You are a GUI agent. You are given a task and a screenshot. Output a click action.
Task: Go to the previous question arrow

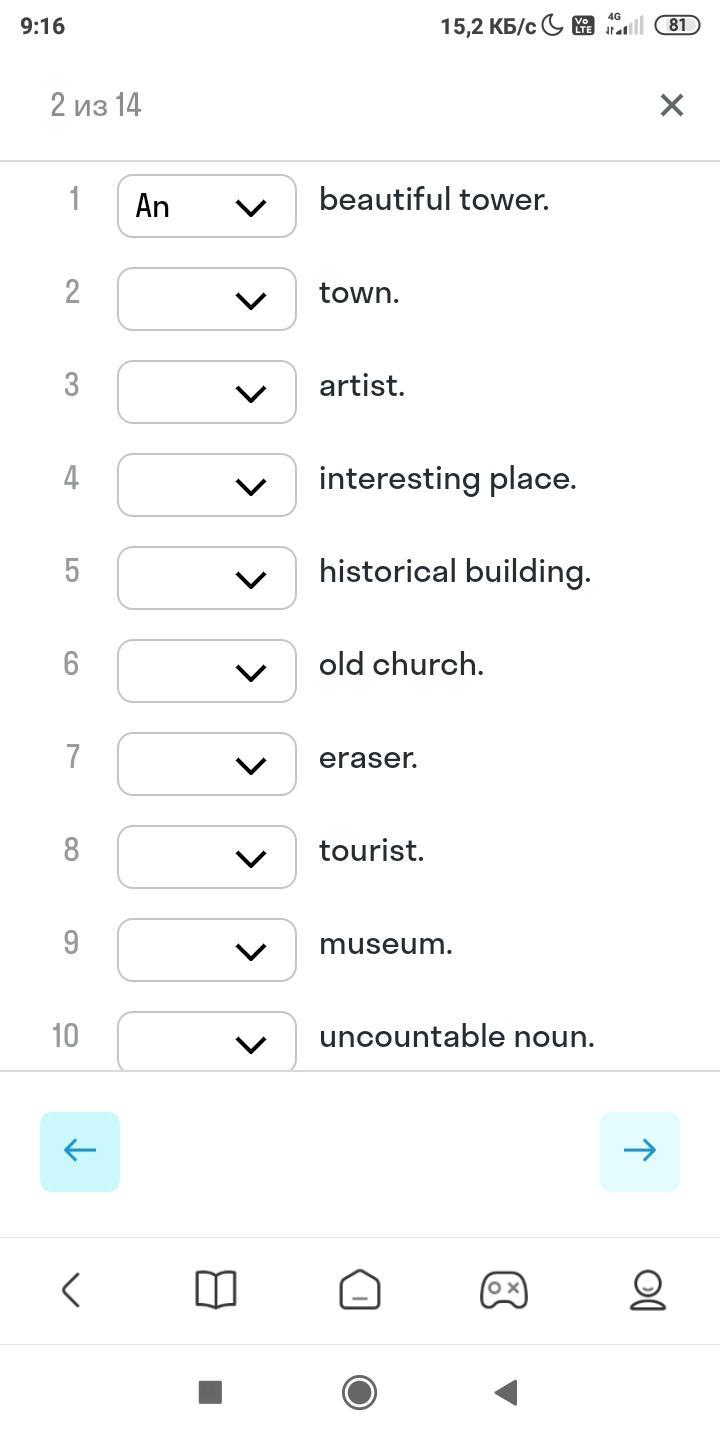point(80,1151)
